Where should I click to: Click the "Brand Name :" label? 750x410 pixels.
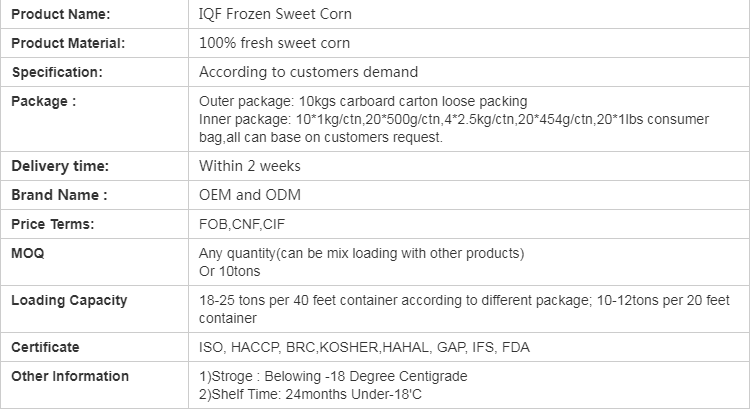[x=59, y=195]
